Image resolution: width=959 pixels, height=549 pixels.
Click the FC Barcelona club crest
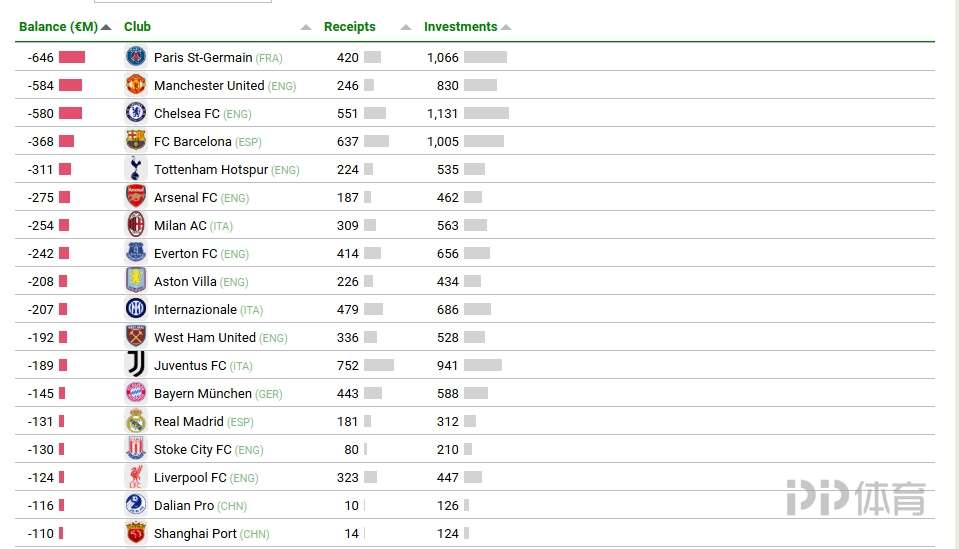tap(136, 141)
